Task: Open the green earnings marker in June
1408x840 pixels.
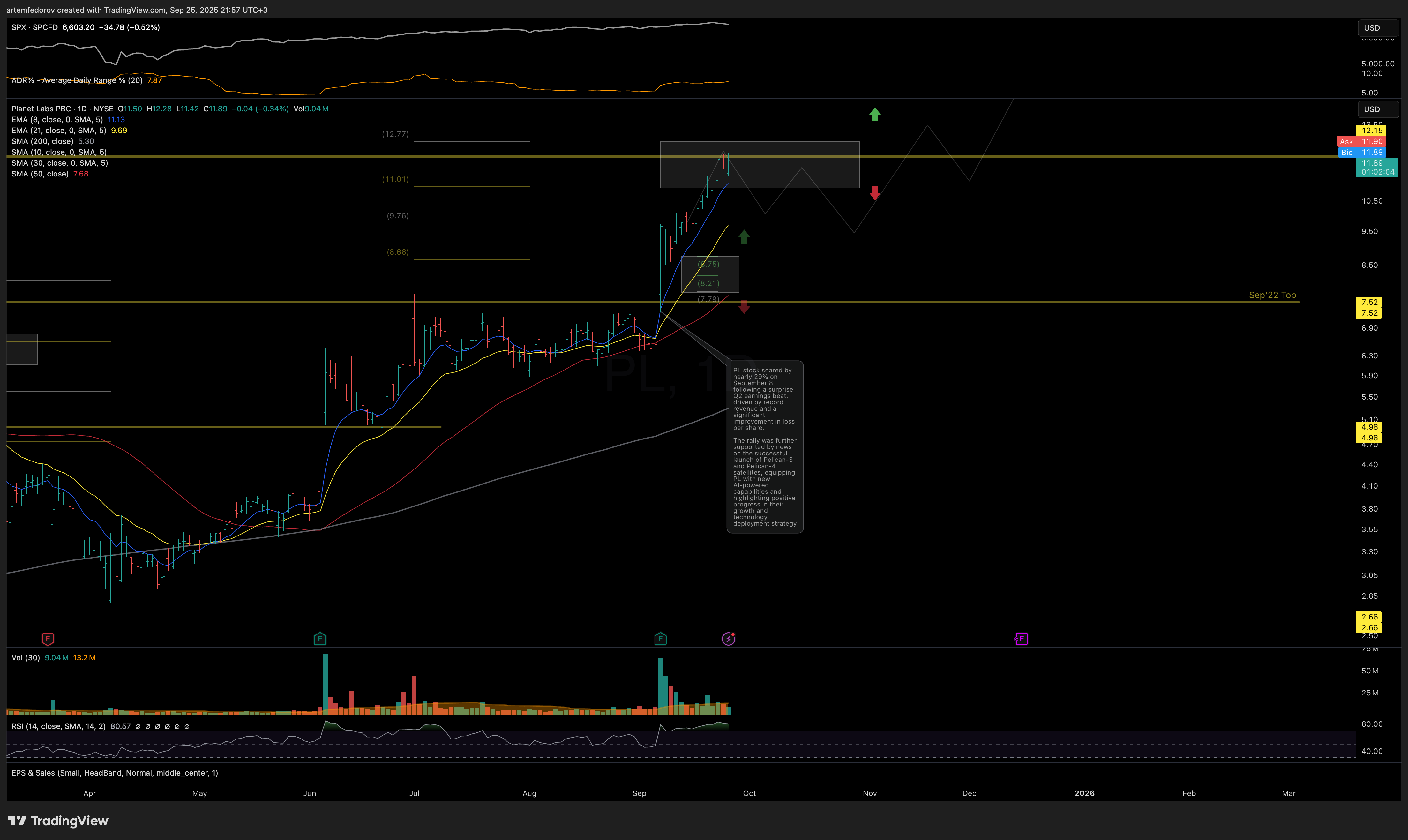Action: pos(320,639)
